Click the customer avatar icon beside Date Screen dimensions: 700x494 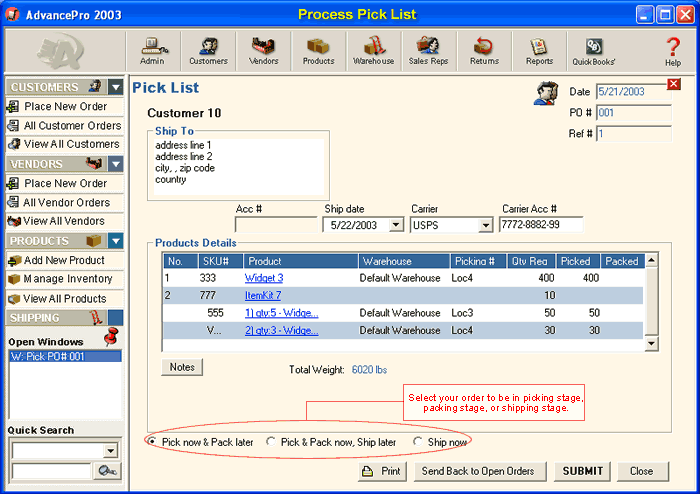point(546,93)
